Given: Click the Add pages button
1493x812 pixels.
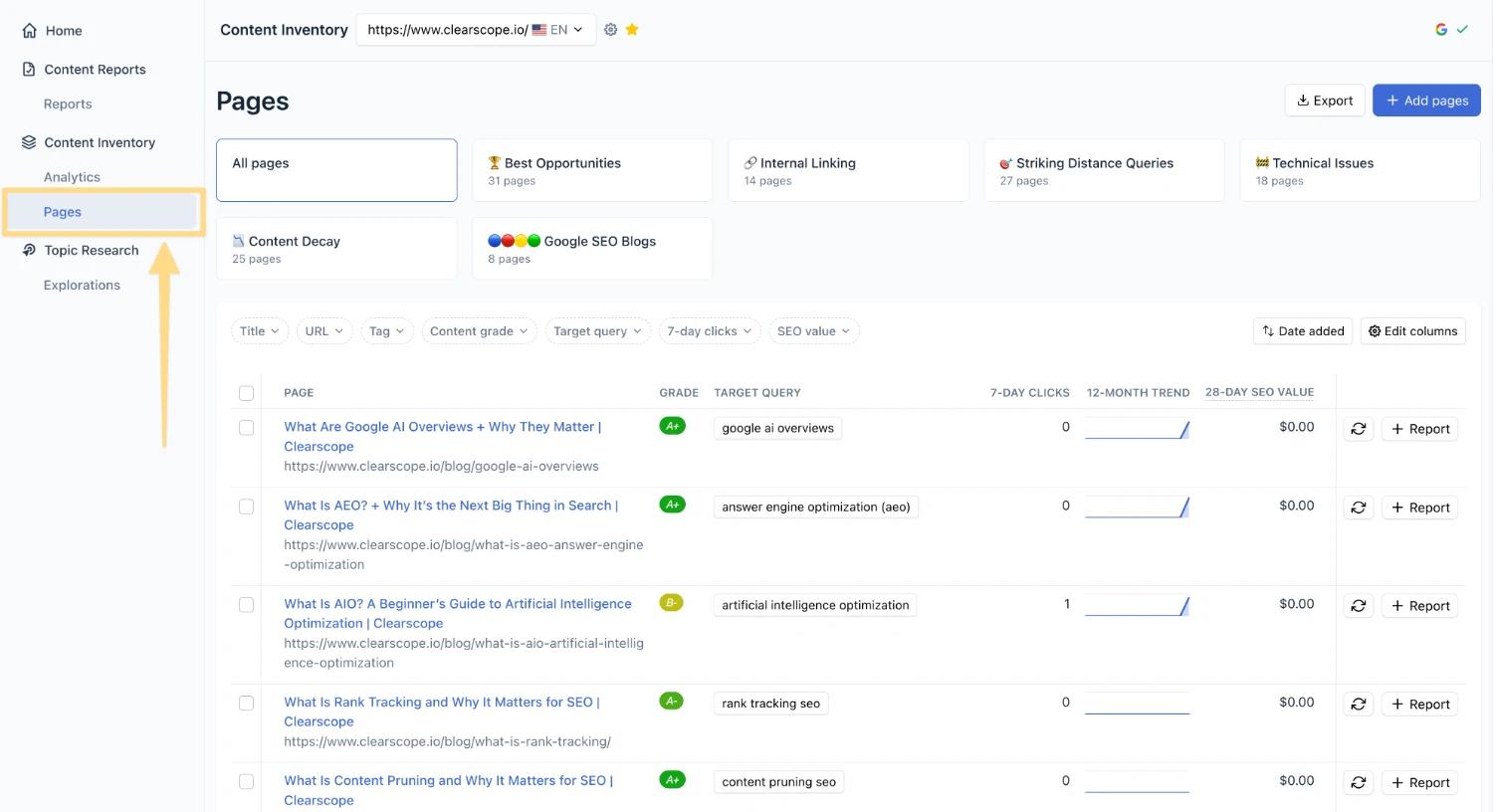Looking at the screenshot, I should point(1426,101).
